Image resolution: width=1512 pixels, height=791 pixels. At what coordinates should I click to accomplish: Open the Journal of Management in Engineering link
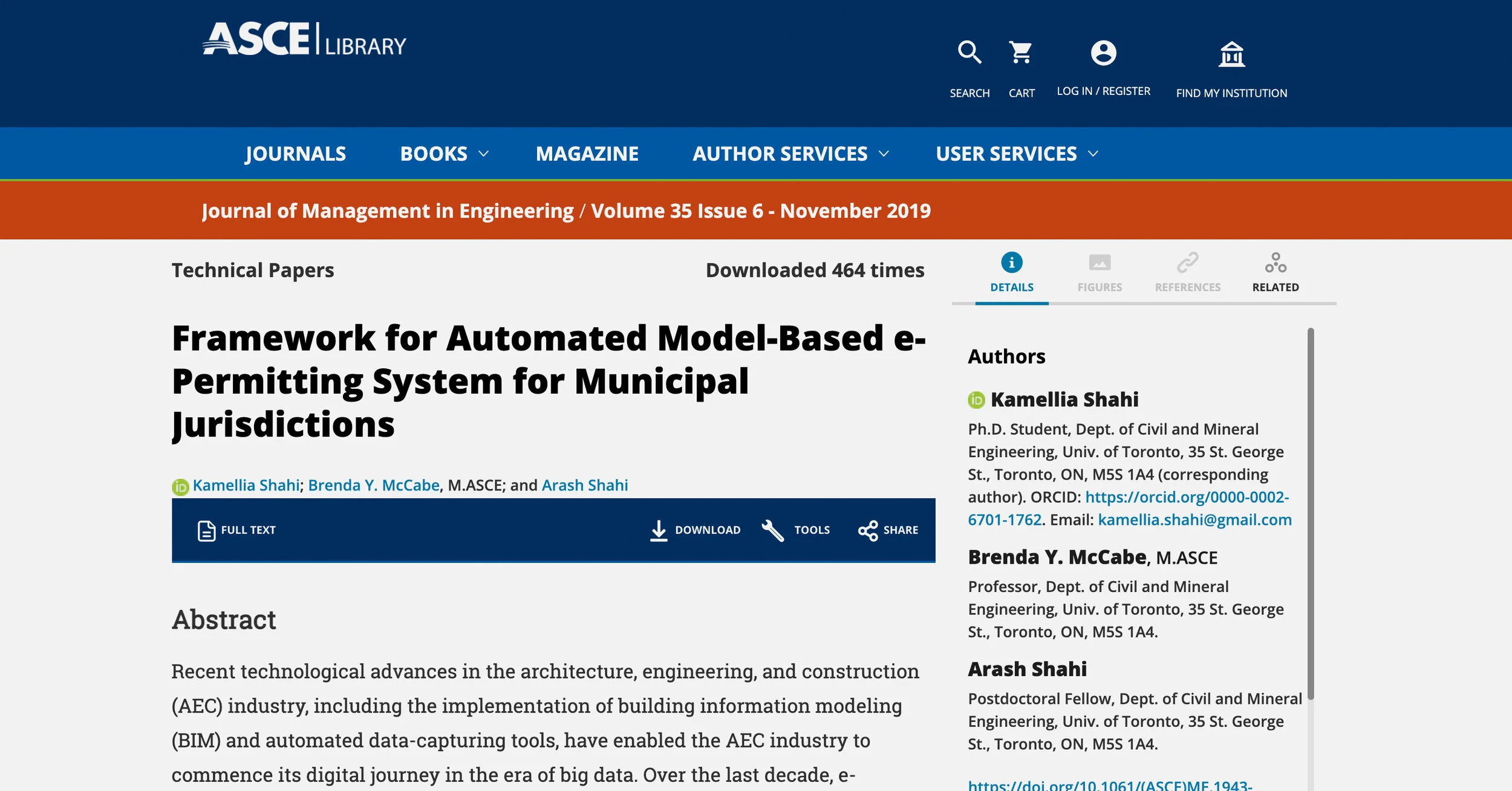point(387,210)
